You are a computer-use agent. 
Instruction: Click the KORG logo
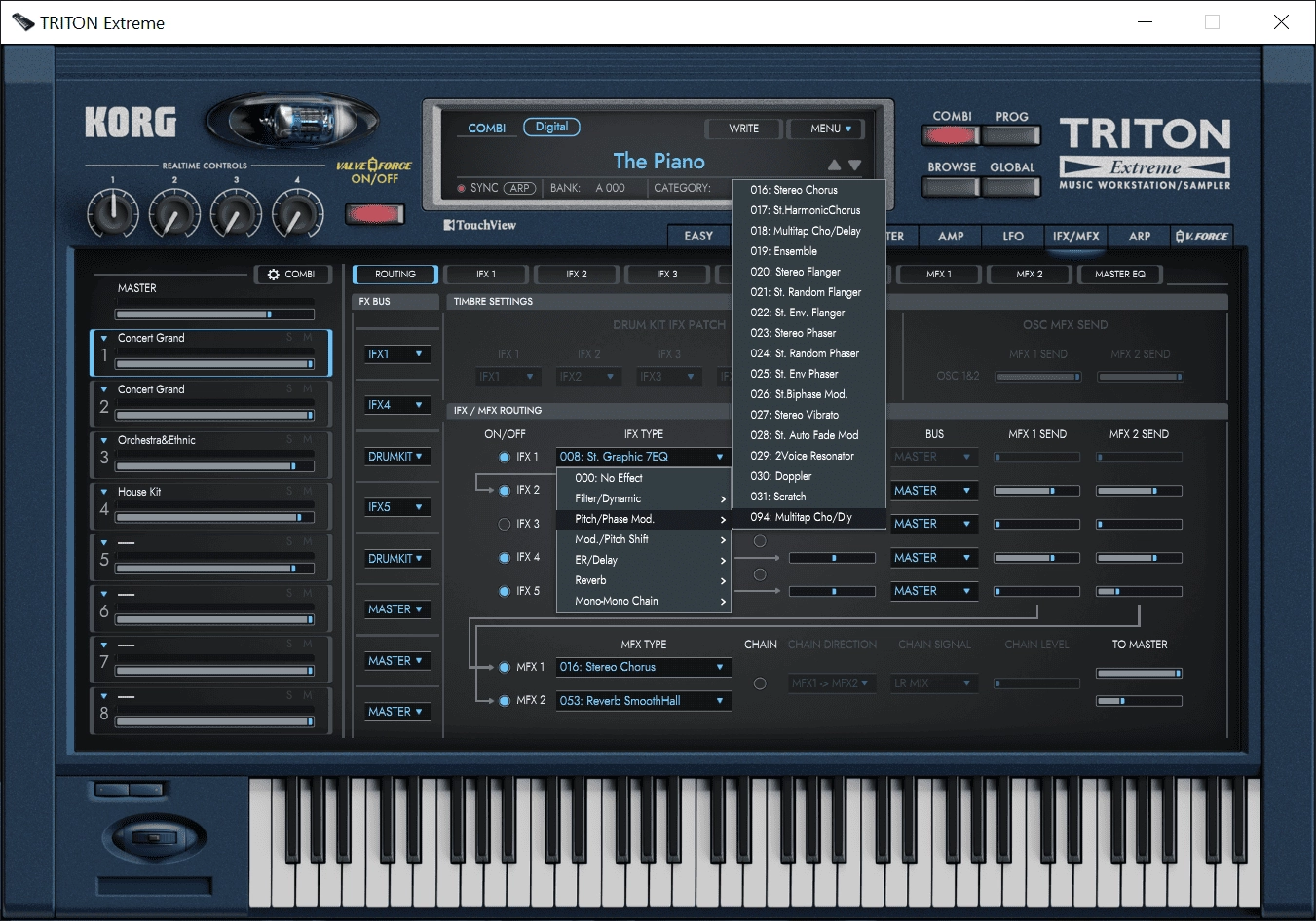pos(131,122)
